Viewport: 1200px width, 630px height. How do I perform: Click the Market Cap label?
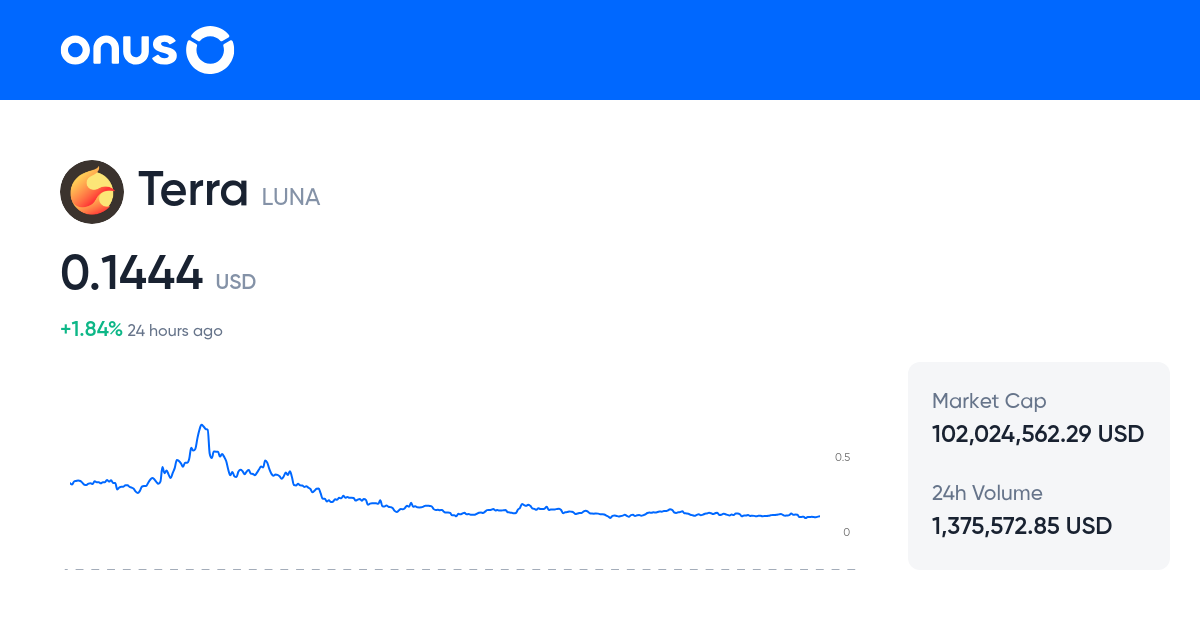[989, 401]
